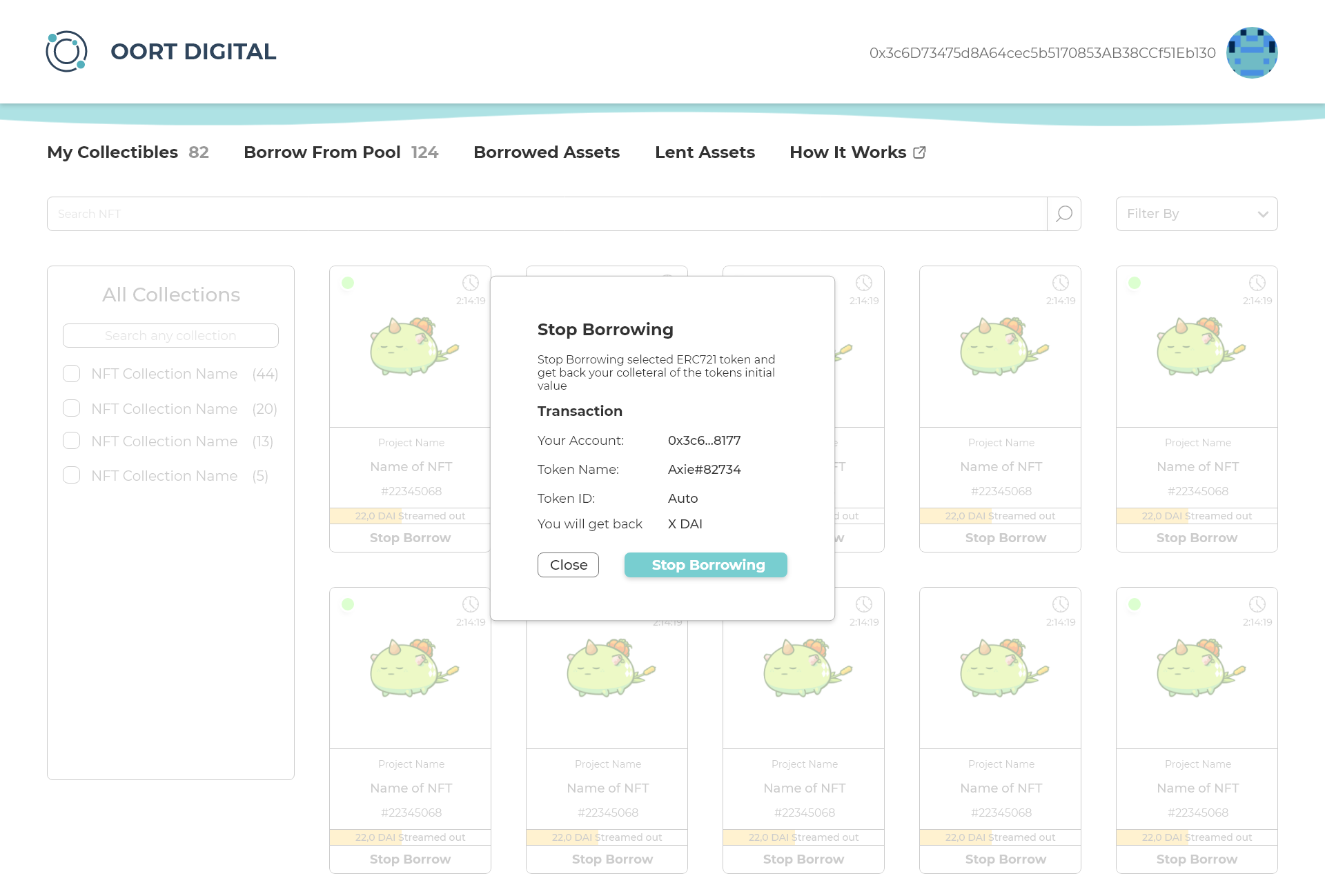This screenshot has width=1325, height=896.
Task: Focus the Search NFT input field
Action: [547, 214]
